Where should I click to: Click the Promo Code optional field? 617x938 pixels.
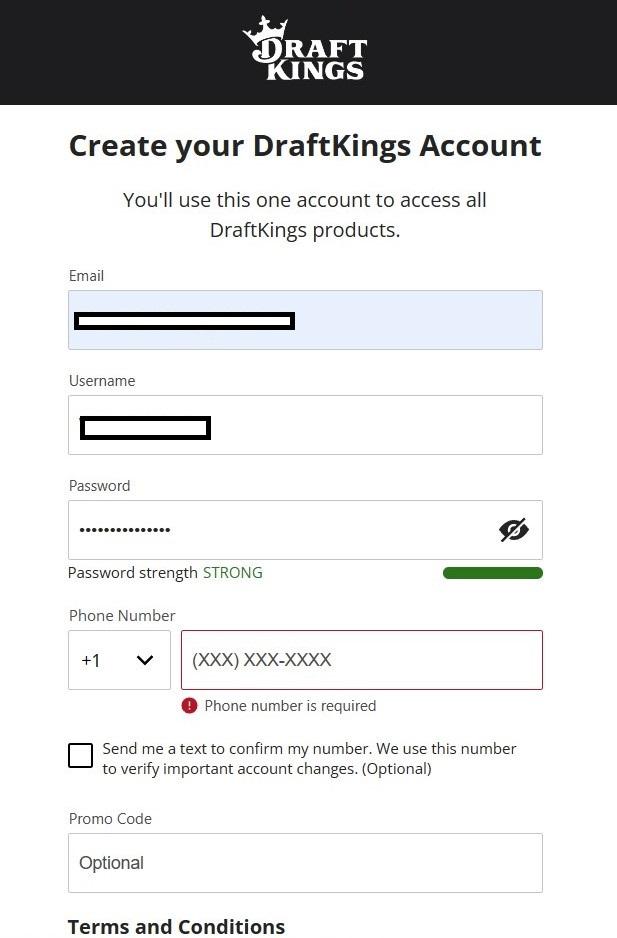[305, 863]
